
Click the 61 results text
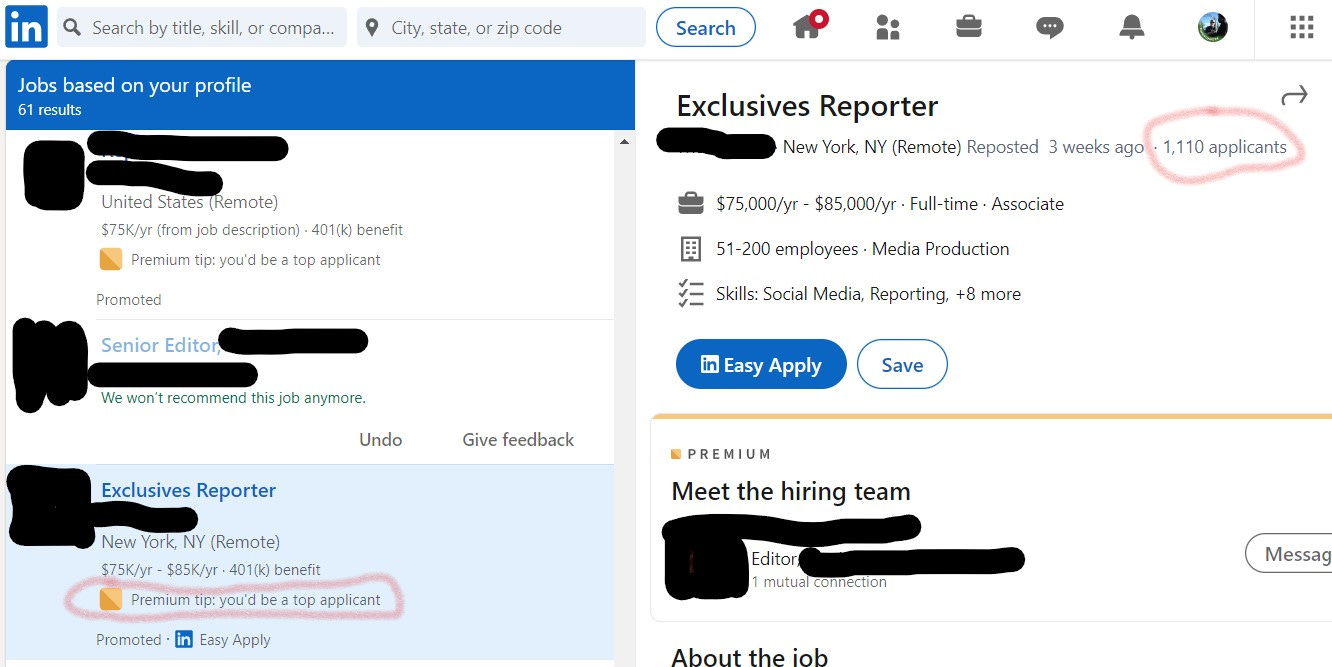click(x=50, y=110)
